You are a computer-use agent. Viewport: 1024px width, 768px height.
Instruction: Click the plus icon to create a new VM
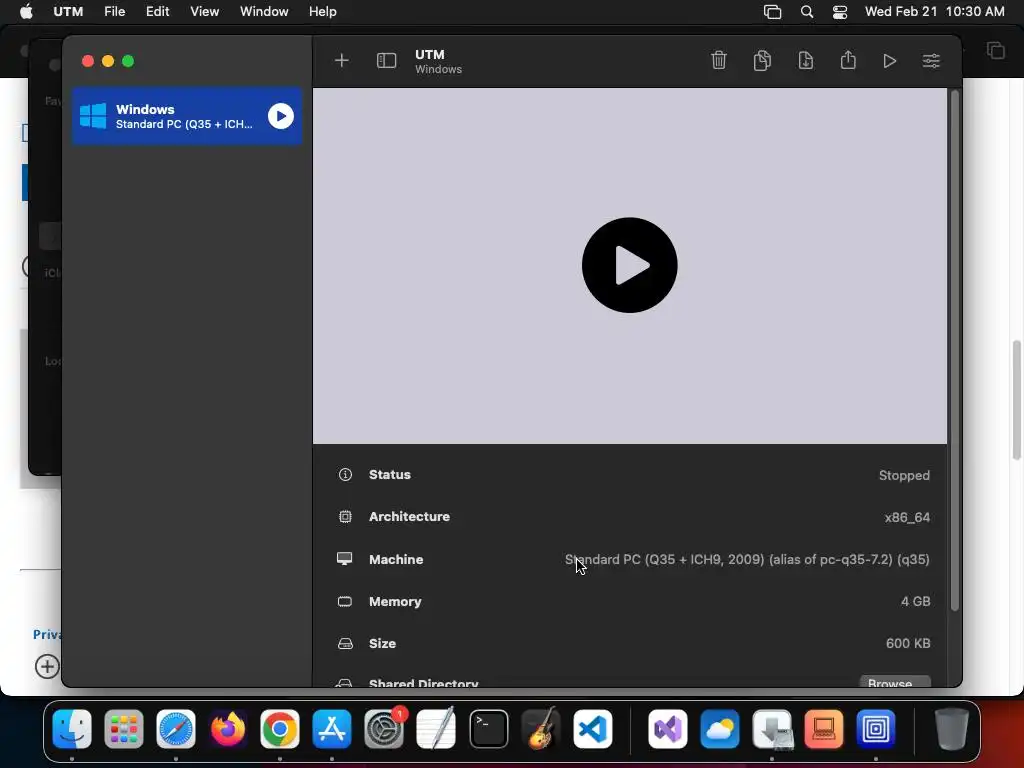[342, 61]
